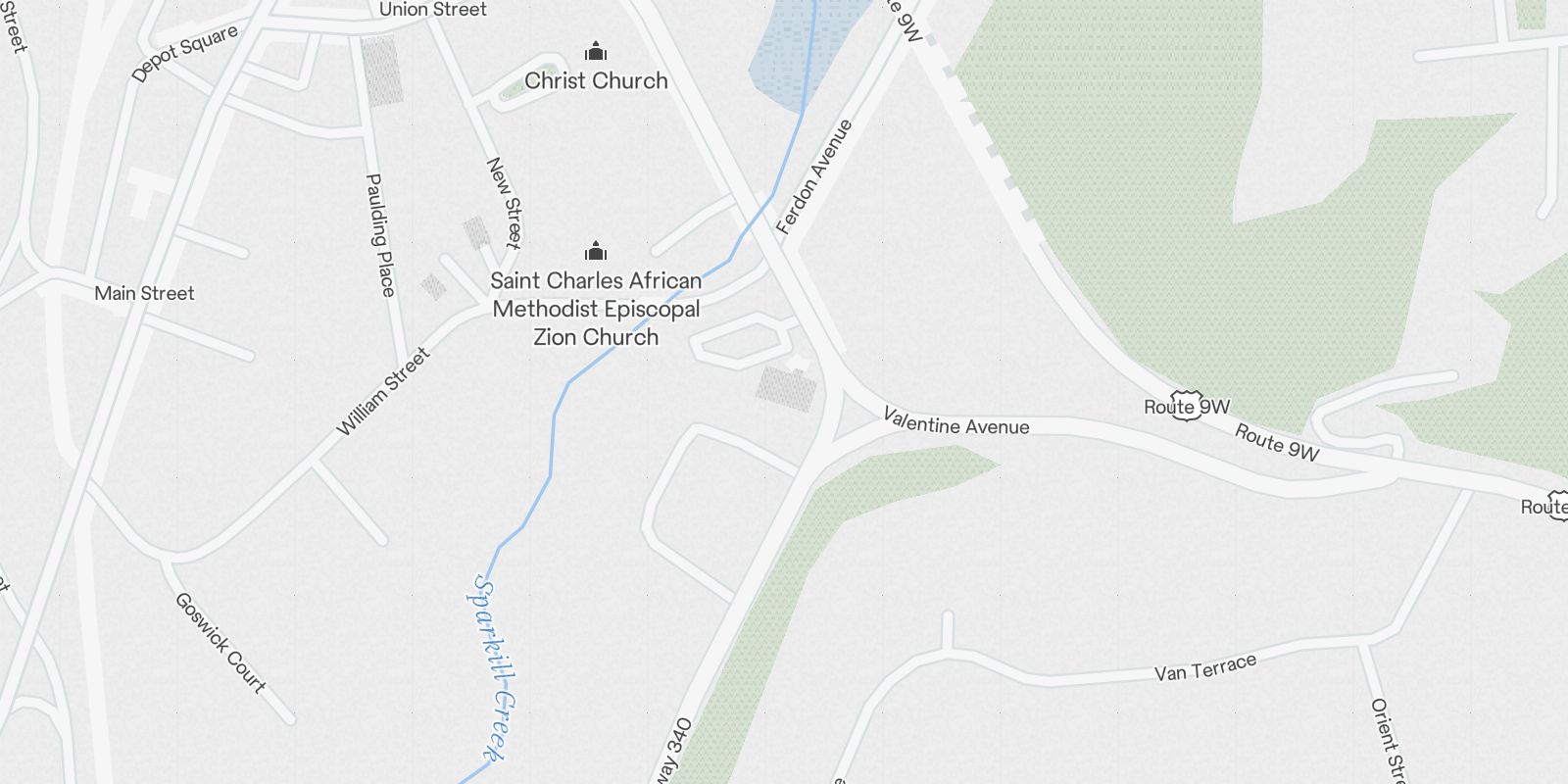This screenshot has height=784, width=1568.
Task: Click the Saint Charles AME Zion Church icon
Action: point(595,251)
